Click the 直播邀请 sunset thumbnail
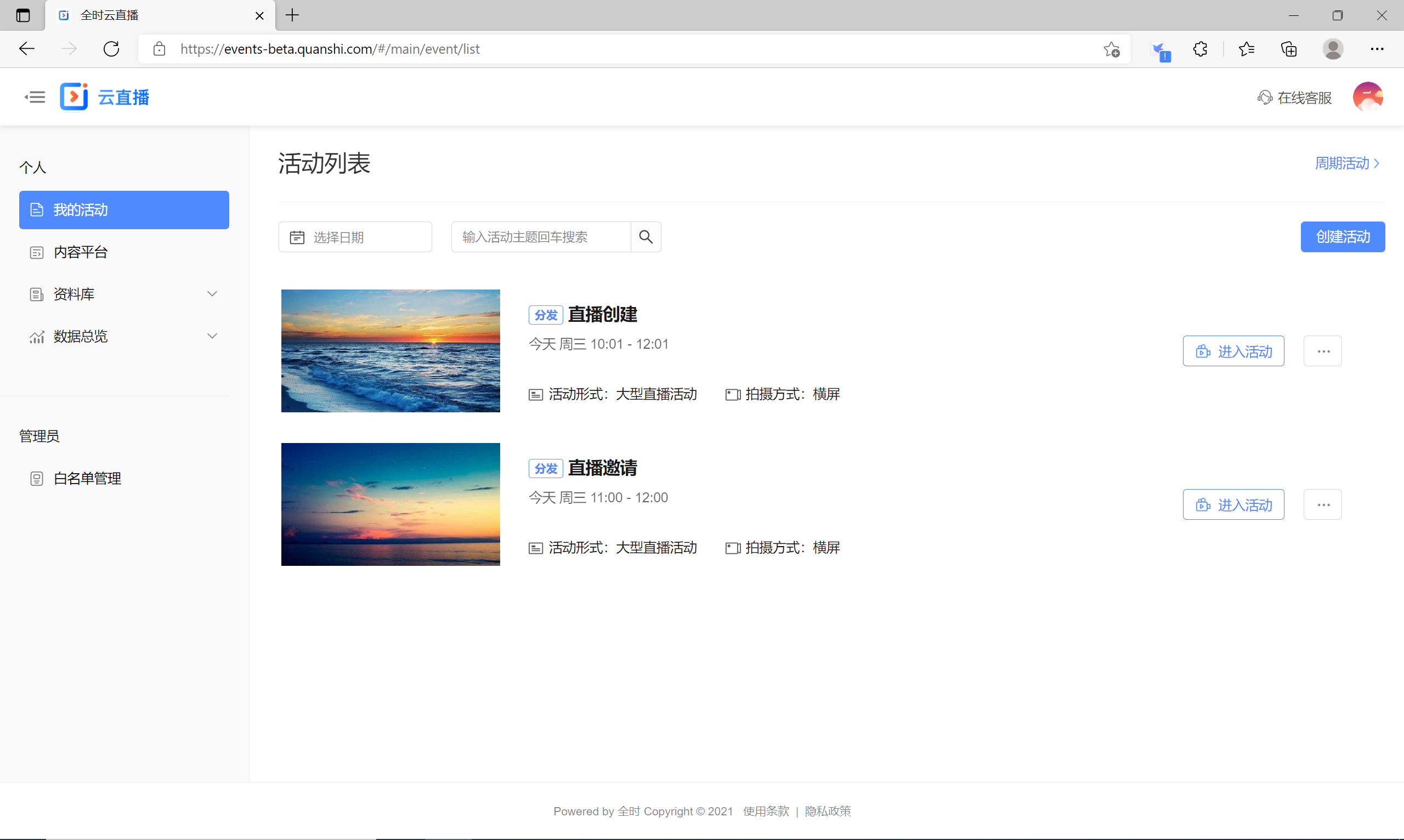Screen dimensions: 1404x840 coord(390,504)
